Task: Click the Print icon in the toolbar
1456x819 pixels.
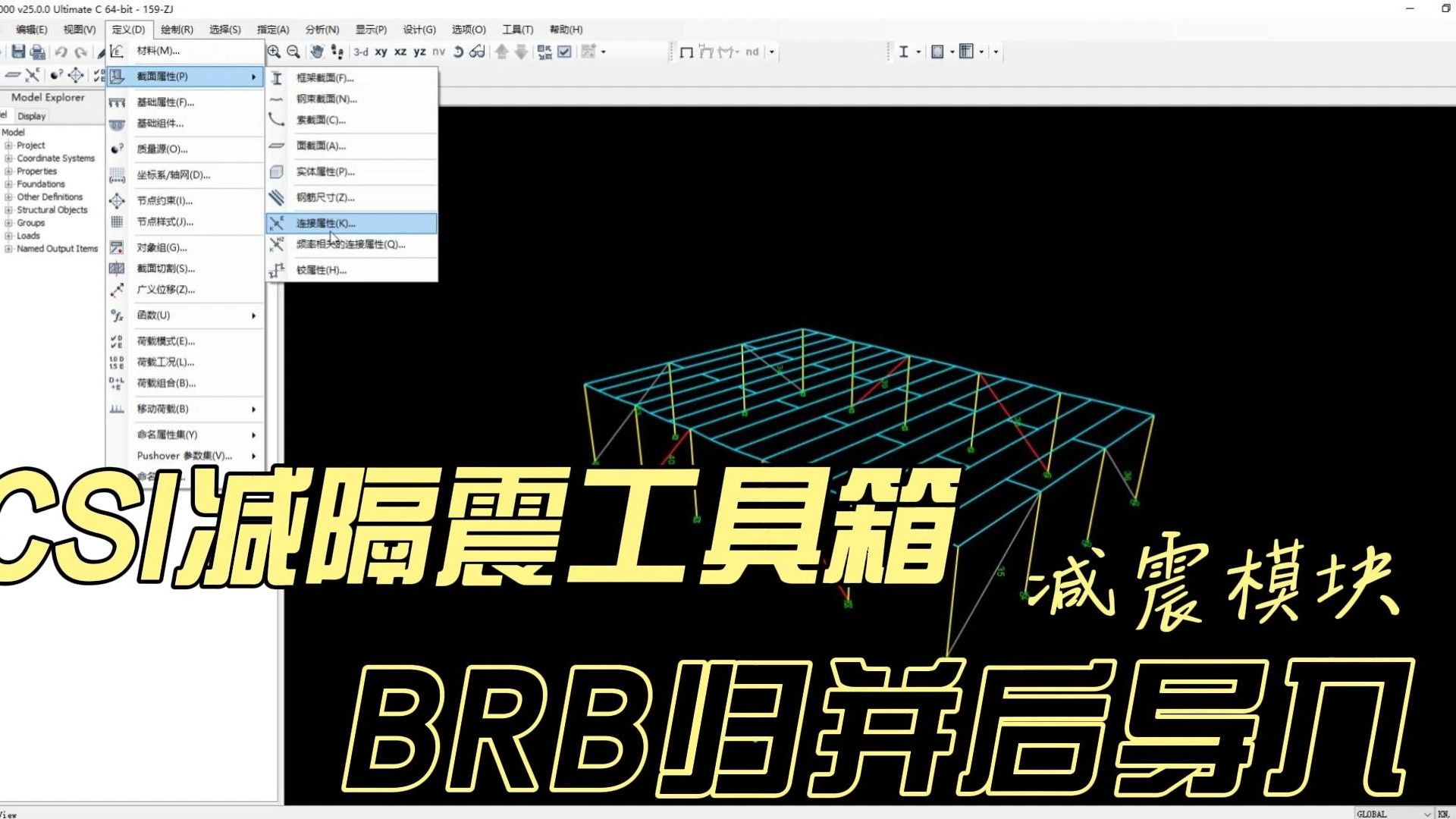Action: tap(38, 52)
